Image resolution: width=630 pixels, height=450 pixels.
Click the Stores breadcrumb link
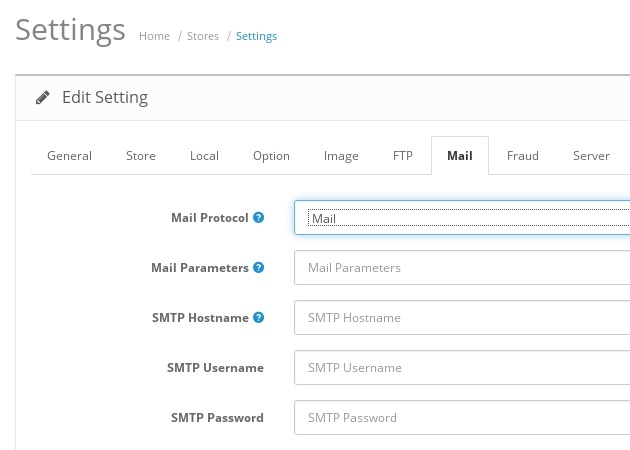point(203,36)
